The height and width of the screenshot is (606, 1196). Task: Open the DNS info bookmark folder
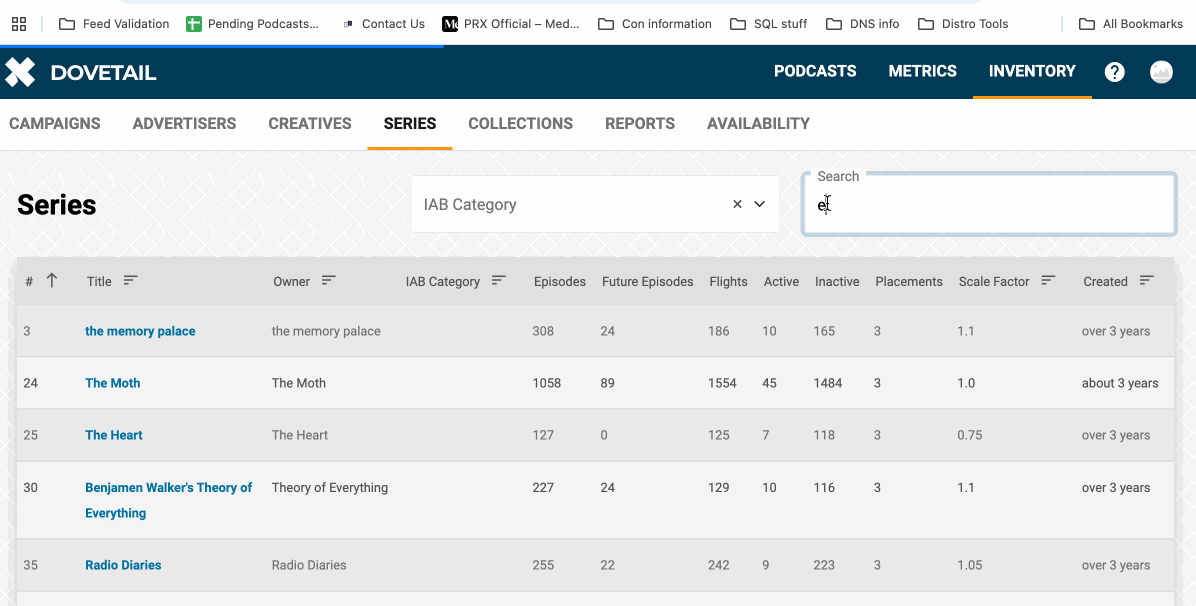coord(863,24)
